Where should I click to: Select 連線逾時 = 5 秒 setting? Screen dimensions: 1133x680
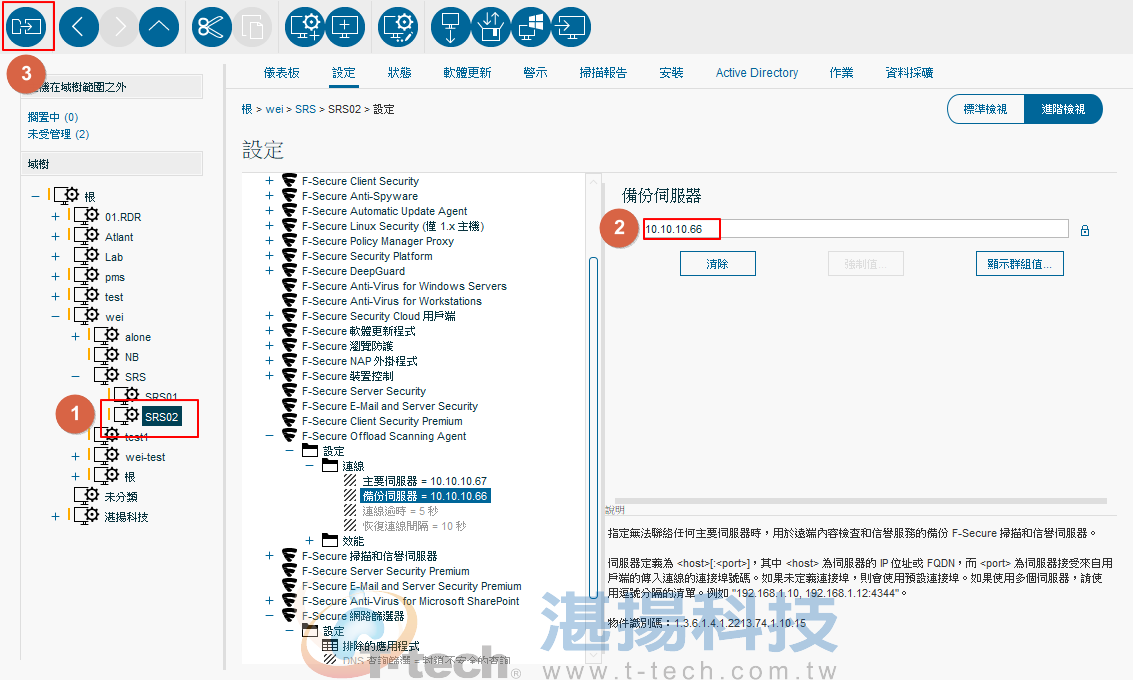[400, 511]
